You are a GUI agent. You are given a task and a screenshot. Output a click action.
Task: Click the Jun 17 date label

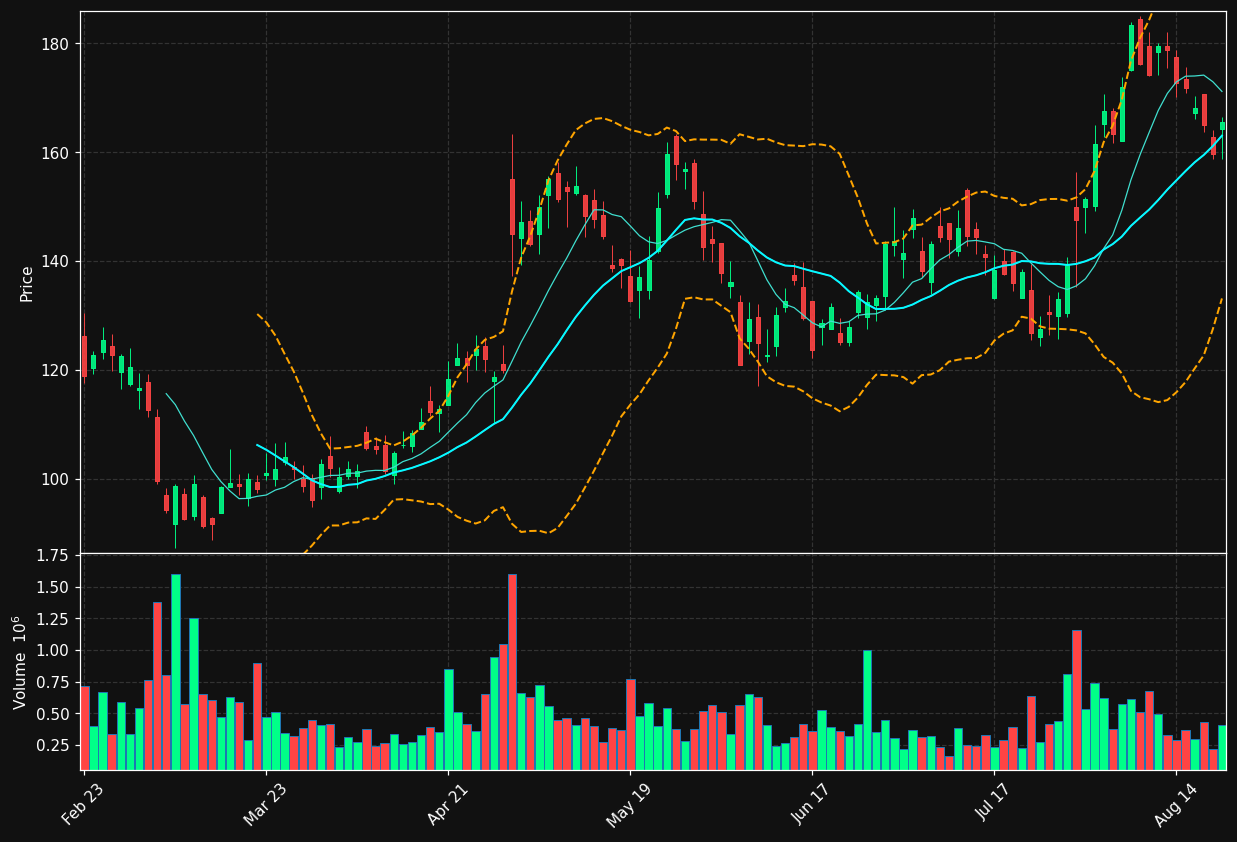[811, 805]
